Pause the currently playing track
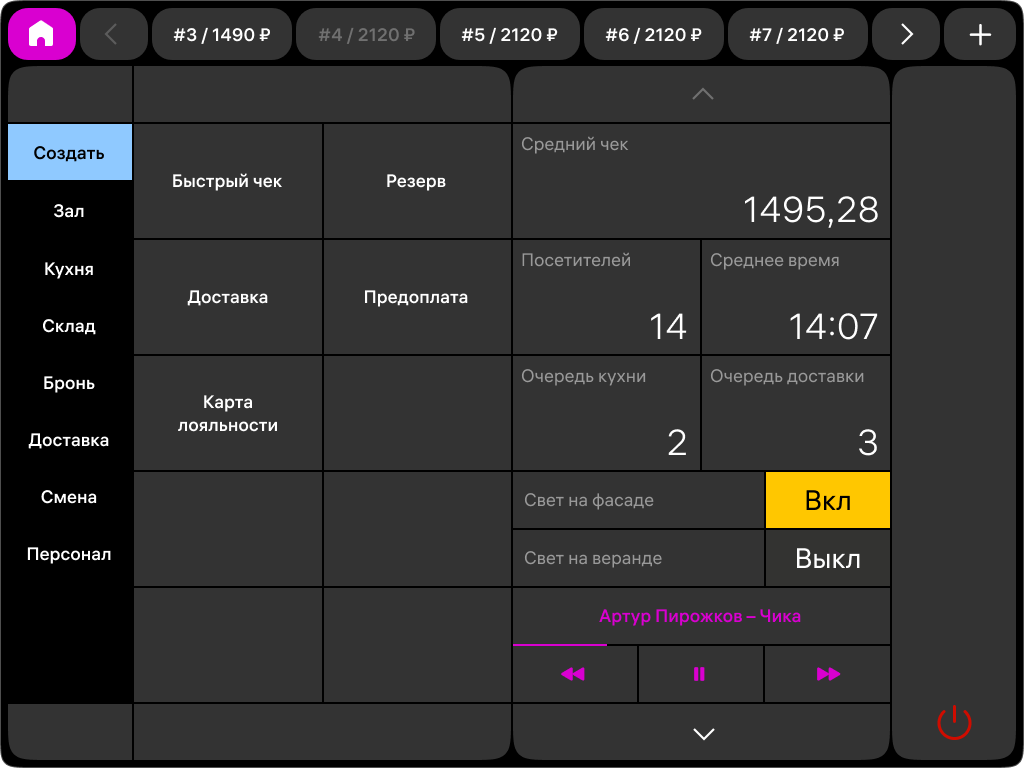Image resolution: width=1024 pixels, height=768 pixels. point(700,674)
